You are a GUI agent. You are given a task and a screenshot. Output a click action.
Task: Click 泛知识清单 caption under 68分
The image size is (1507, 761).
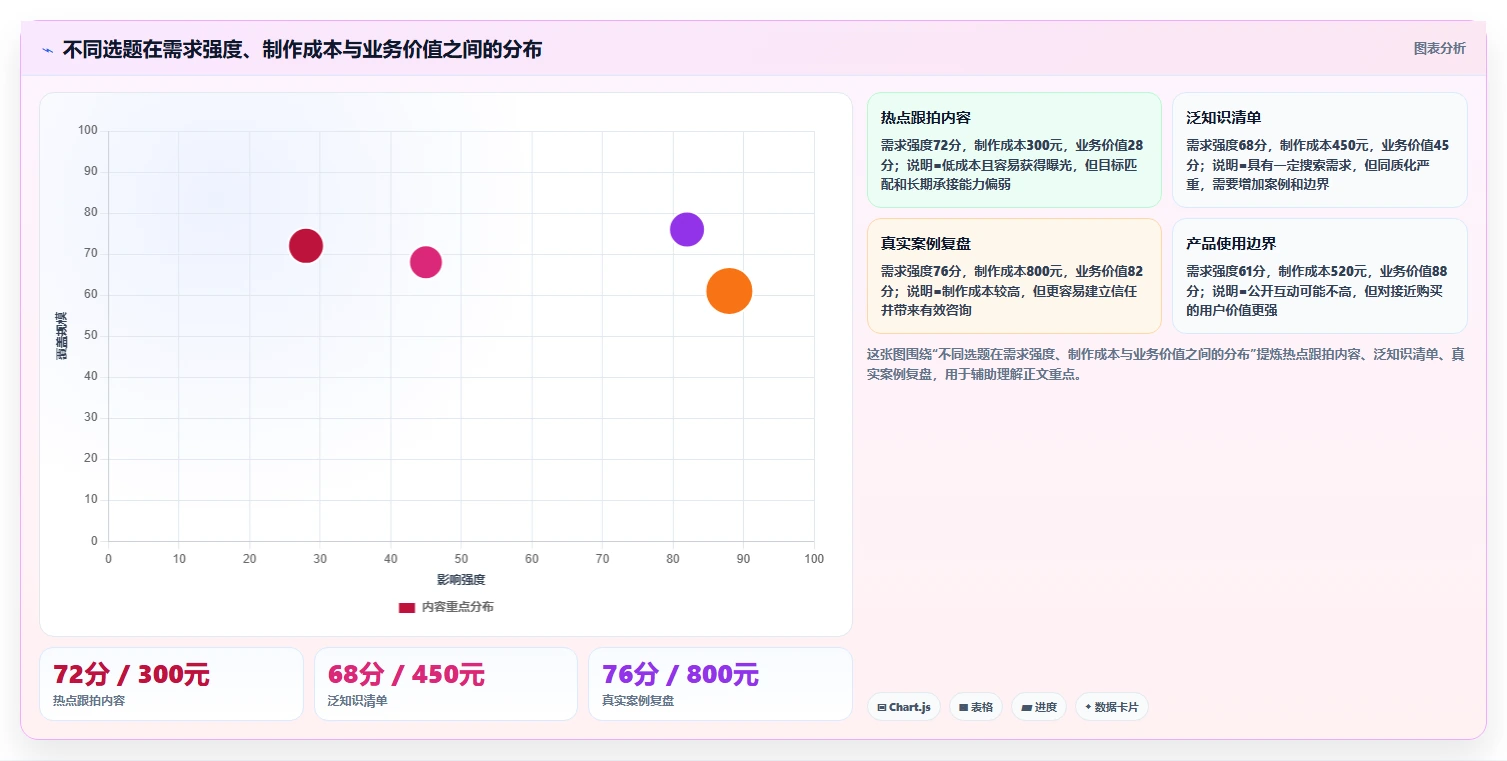358,701
